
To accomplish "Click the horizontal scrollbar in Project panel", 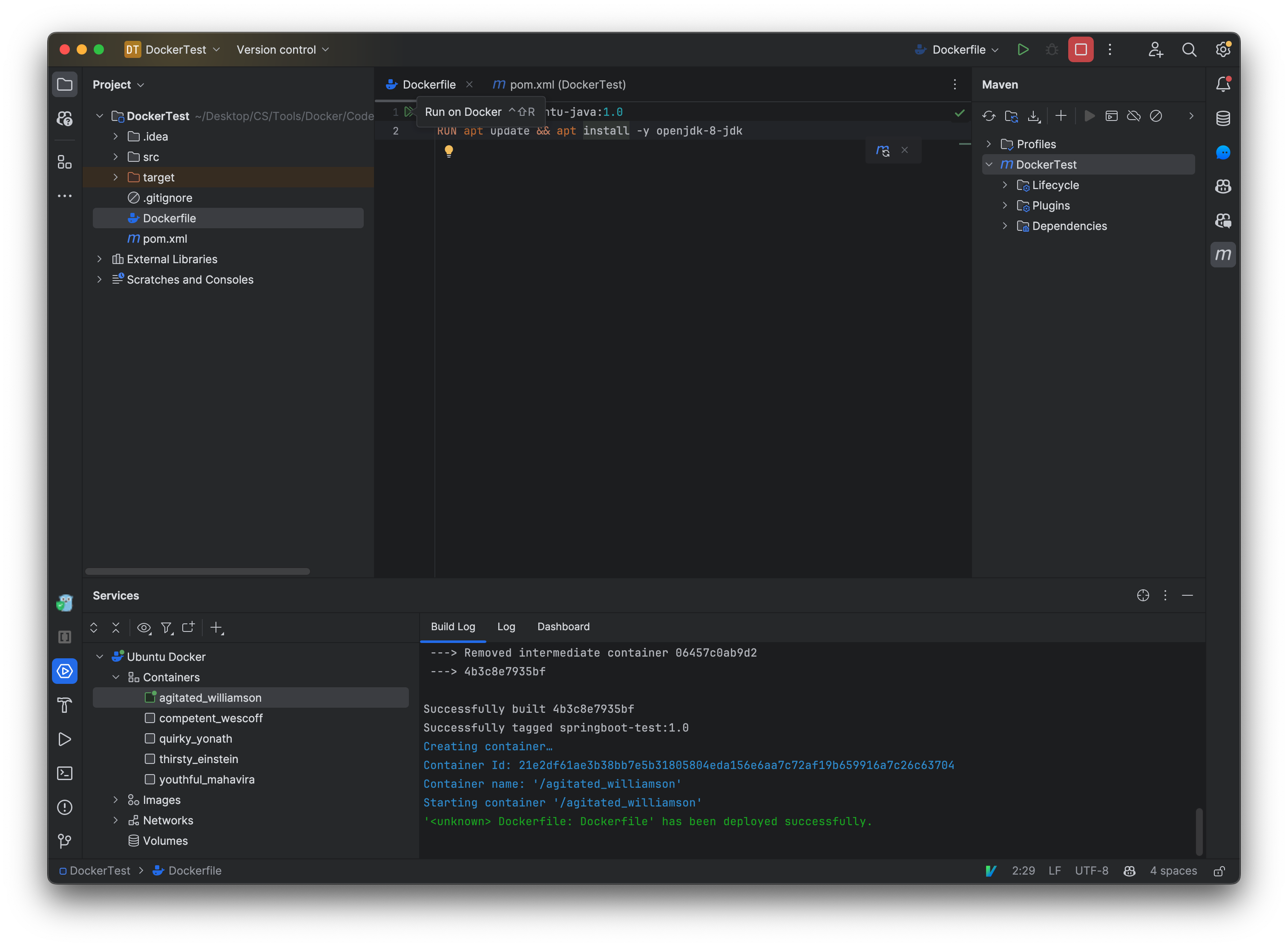I will pyautogui.click(x=197, y=572).
